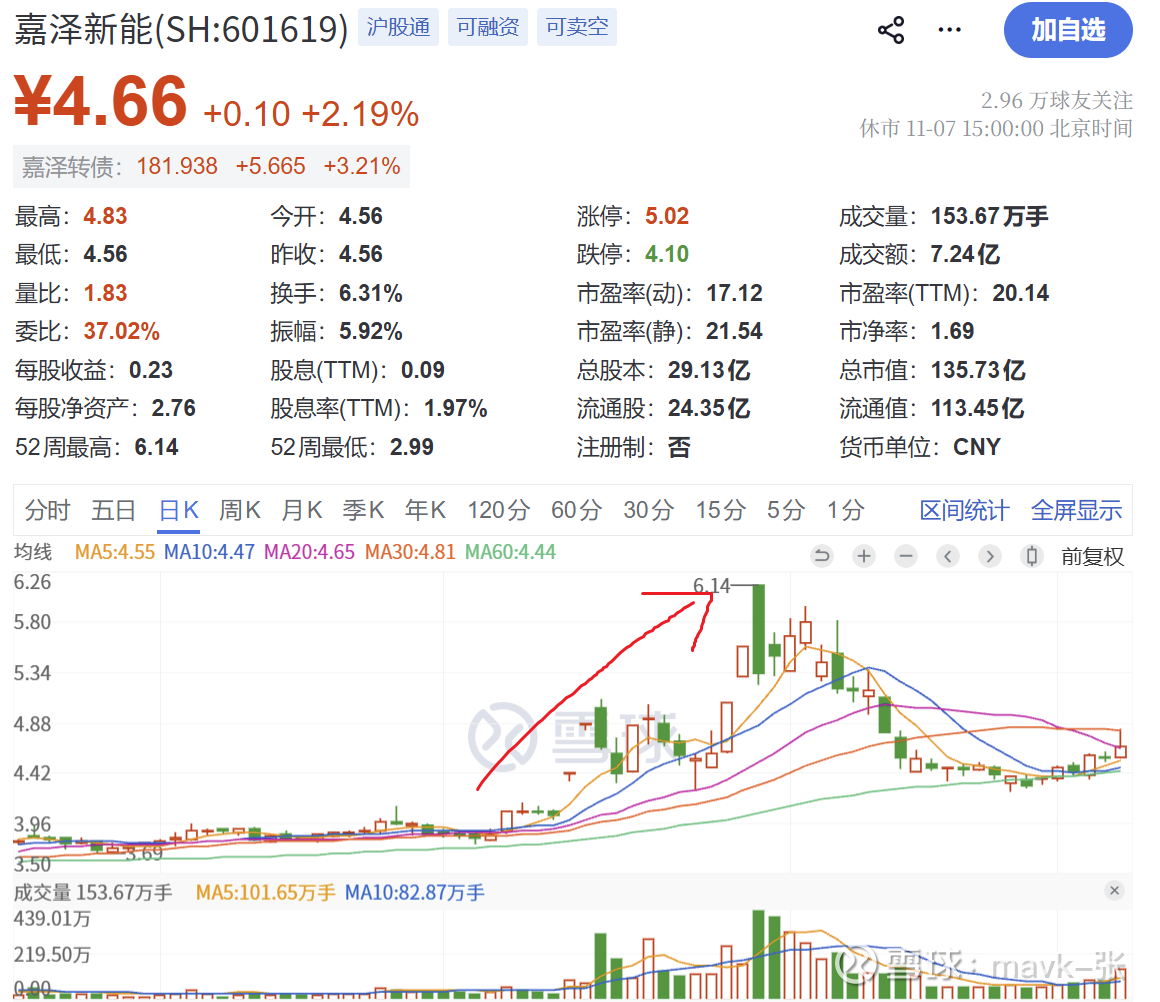Click the 涨停 value 5.02
Image resolution: width=1160 pixels, height=1002 pixels.
pos(667,216)
